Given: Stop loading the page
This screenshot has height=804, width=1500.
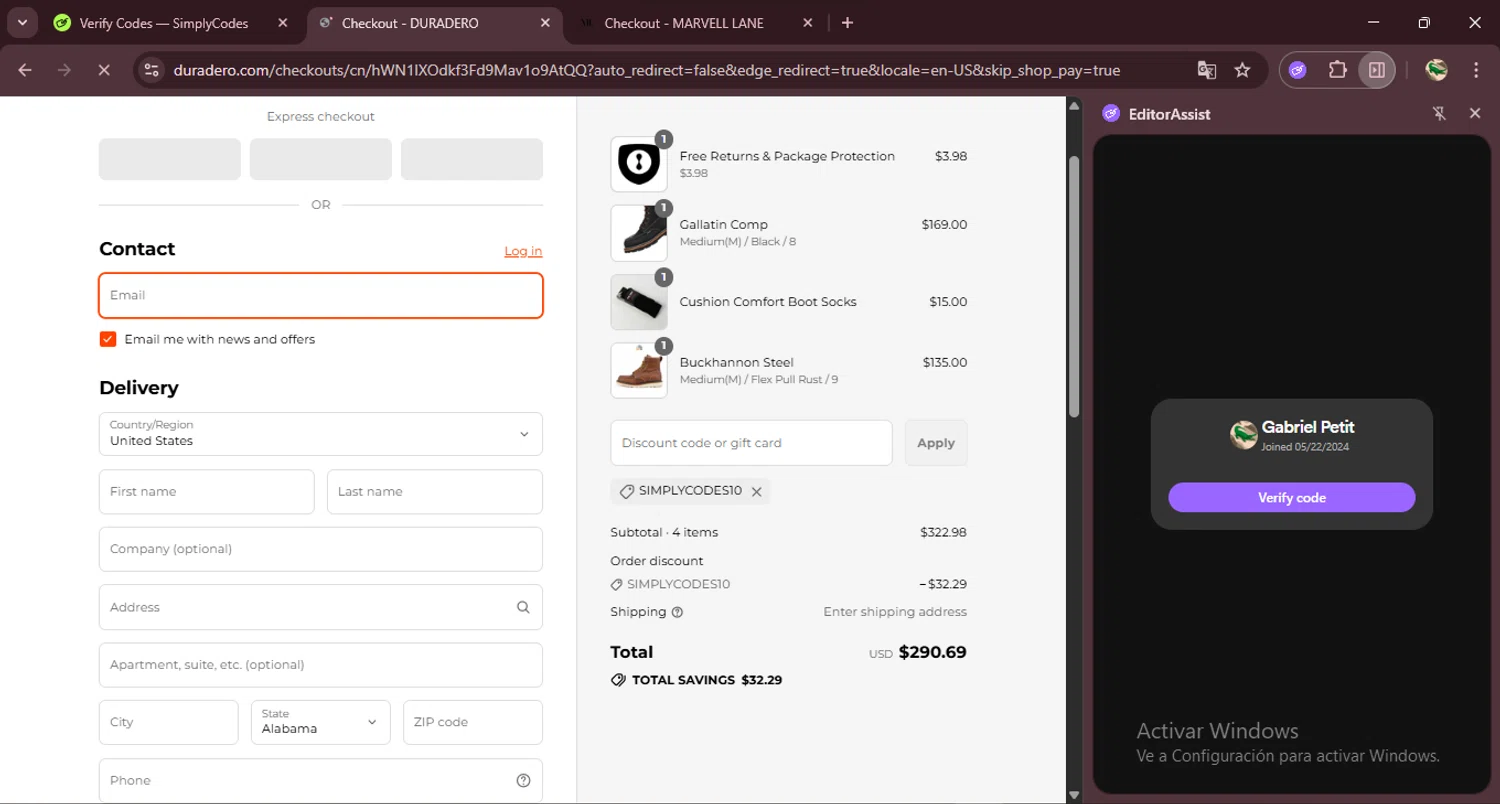Looking at the screenshot, I should [x=103, y=70].
